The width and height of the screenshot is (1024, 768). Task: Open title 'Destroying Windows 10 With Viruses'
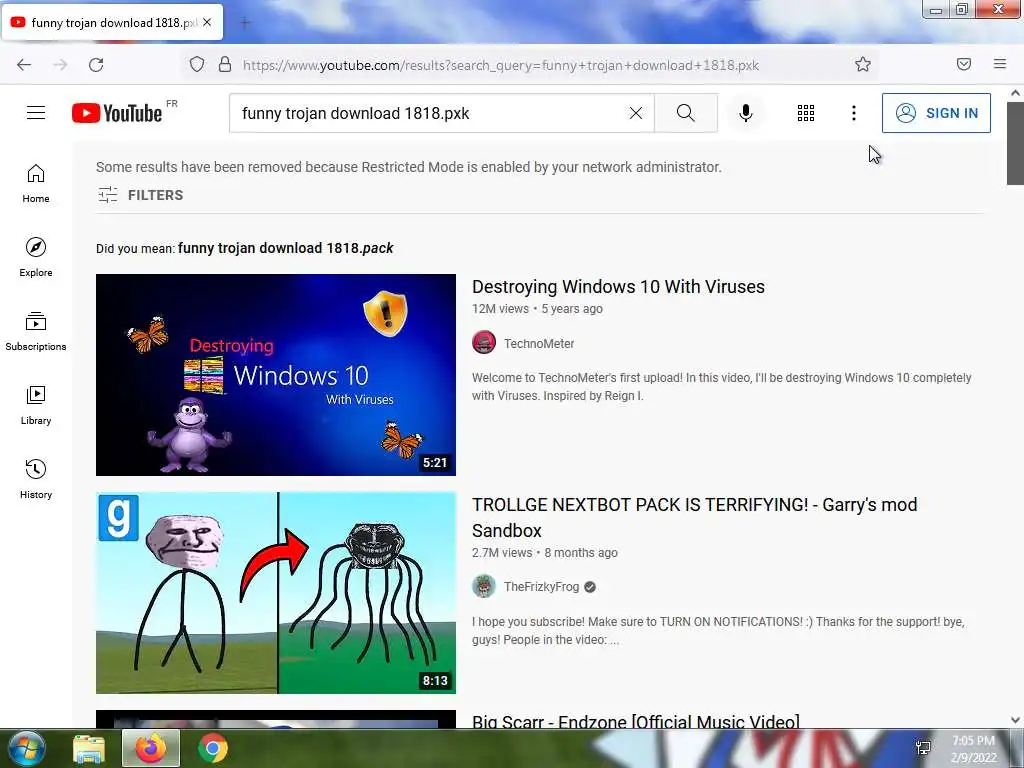click(618, 287)
